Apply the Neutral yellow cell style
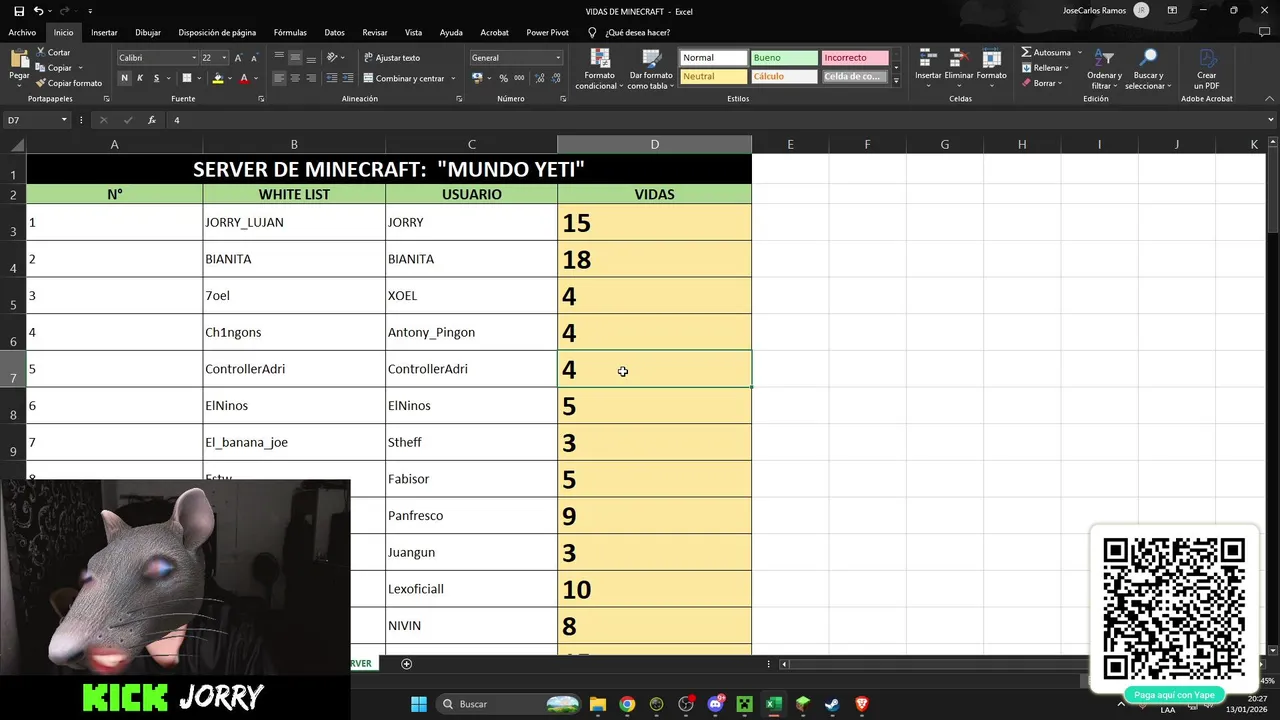This screenshot has height=720, width=1280. click(x=713, y=77)
